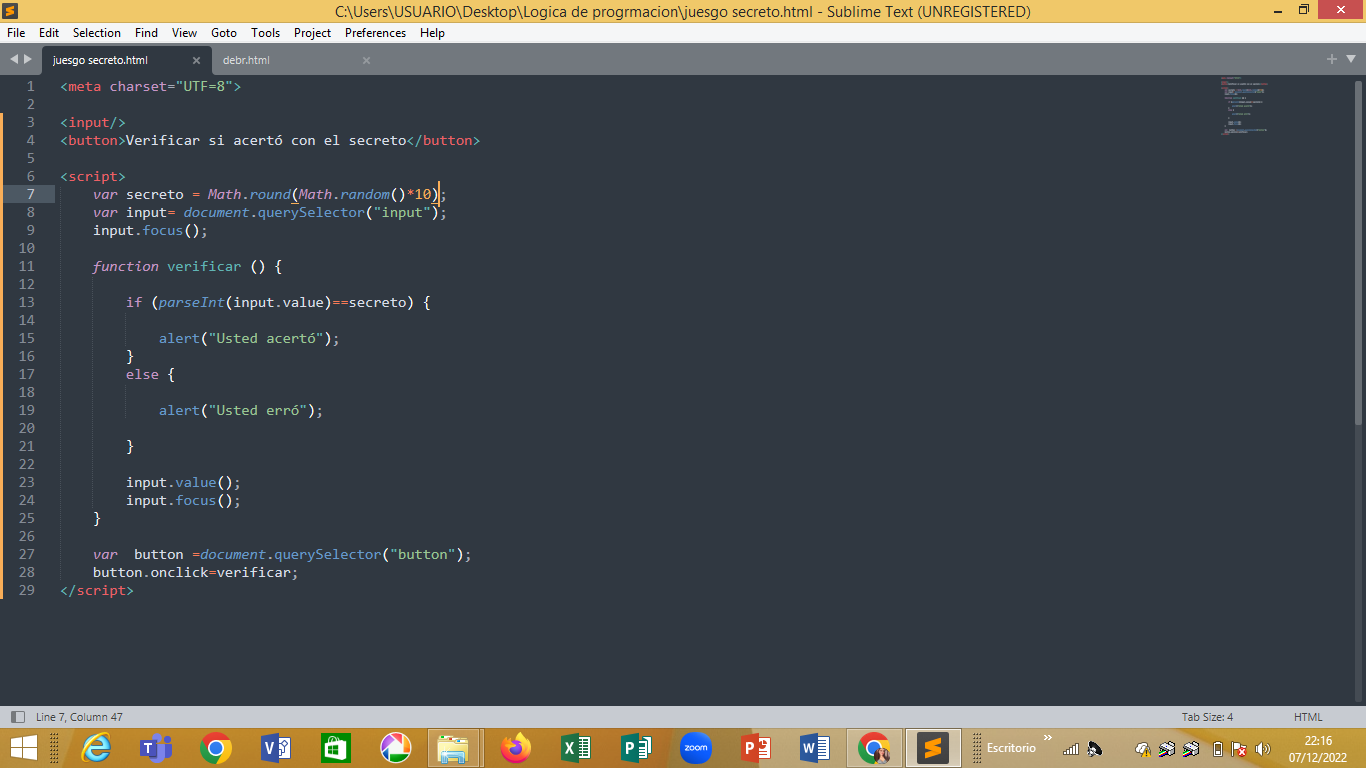Viewport: 1366px width, 768px height.
Task: Open the Edit menu
Action: coord(49,33)
